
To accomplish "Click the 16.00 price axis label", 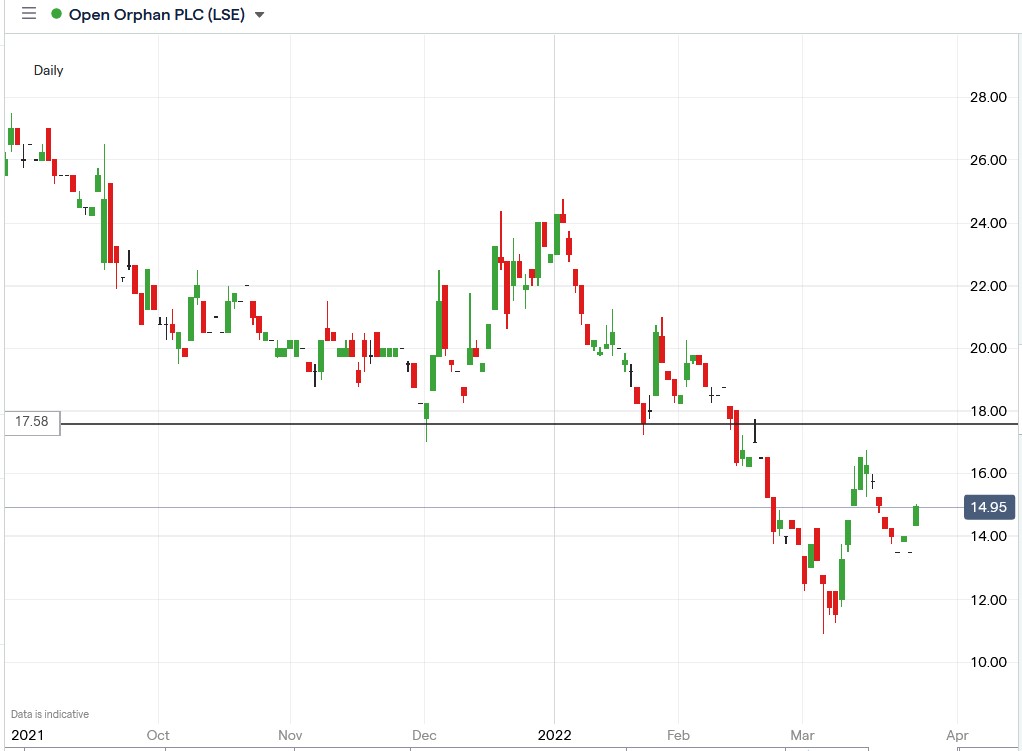I will click(x=988, y=473).
